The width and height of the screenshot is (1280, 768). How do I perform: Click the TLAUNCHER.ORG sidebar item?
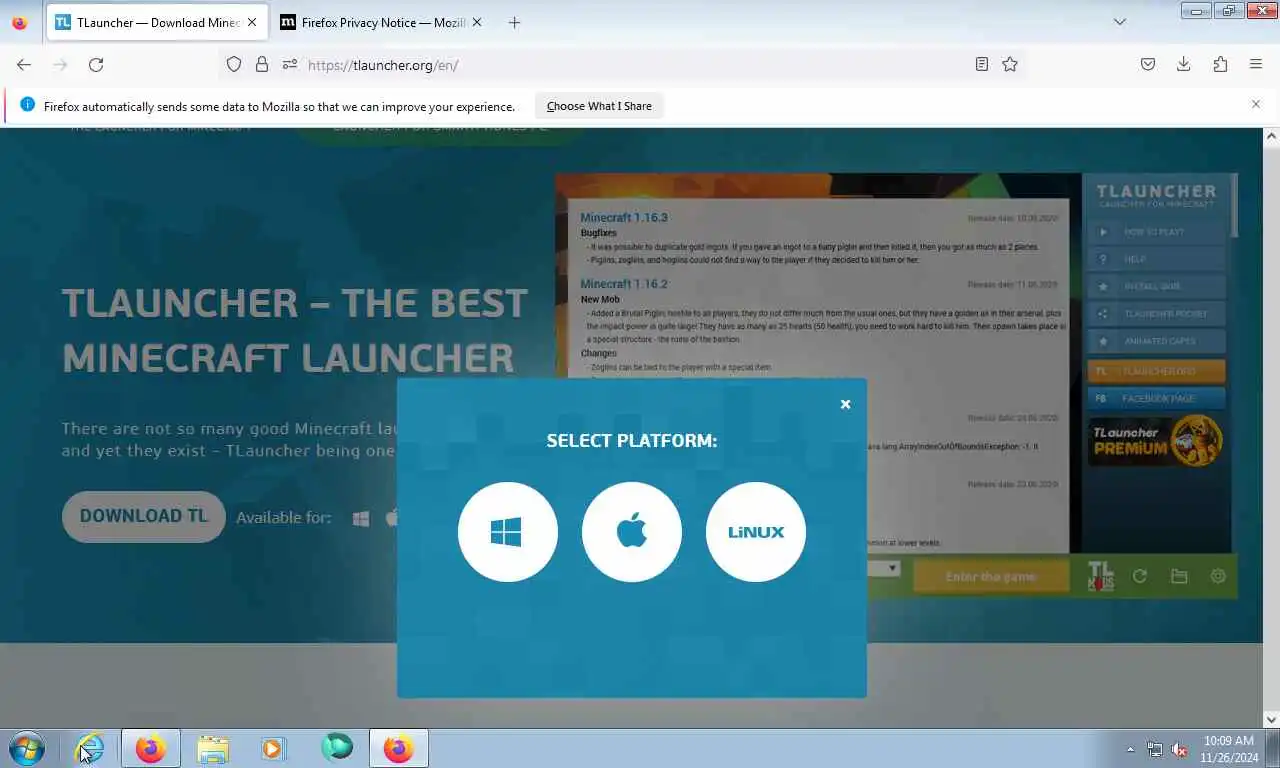coord(1155,371)
